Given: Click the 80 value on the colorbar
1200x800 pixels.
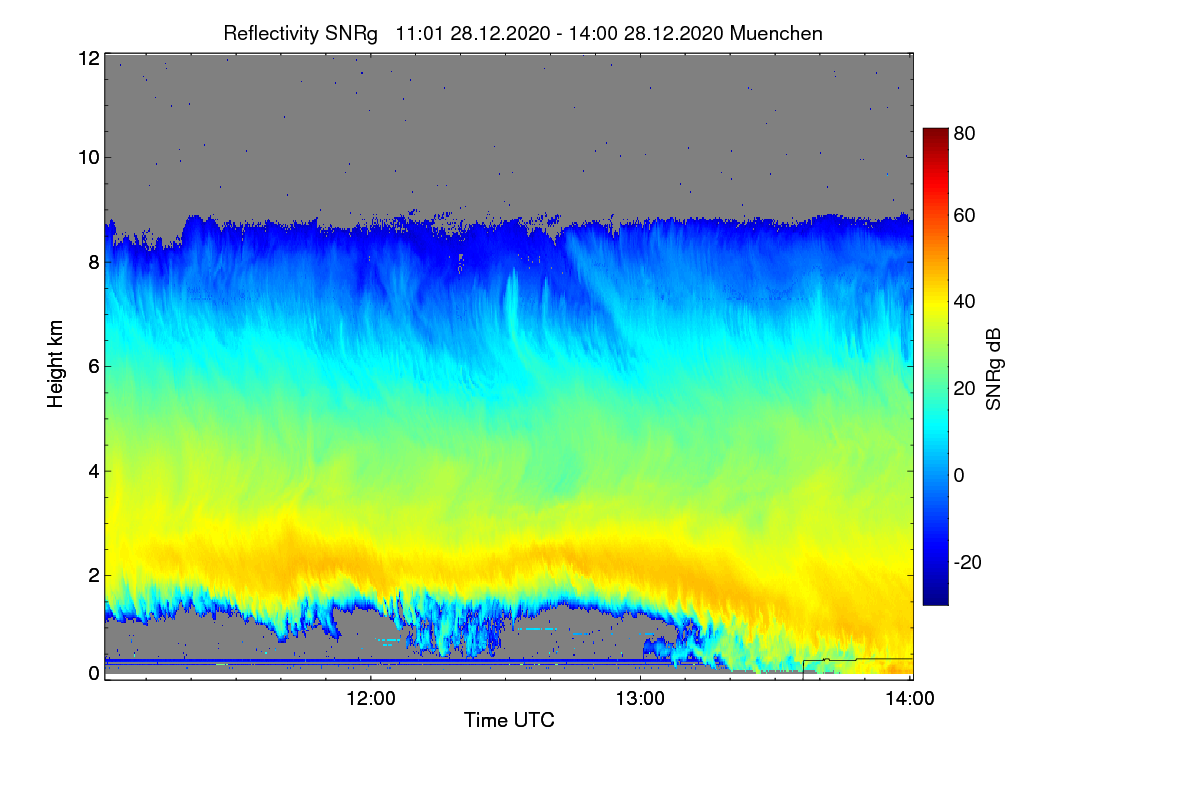Looking at the screenshot, I should coord(965,131).
